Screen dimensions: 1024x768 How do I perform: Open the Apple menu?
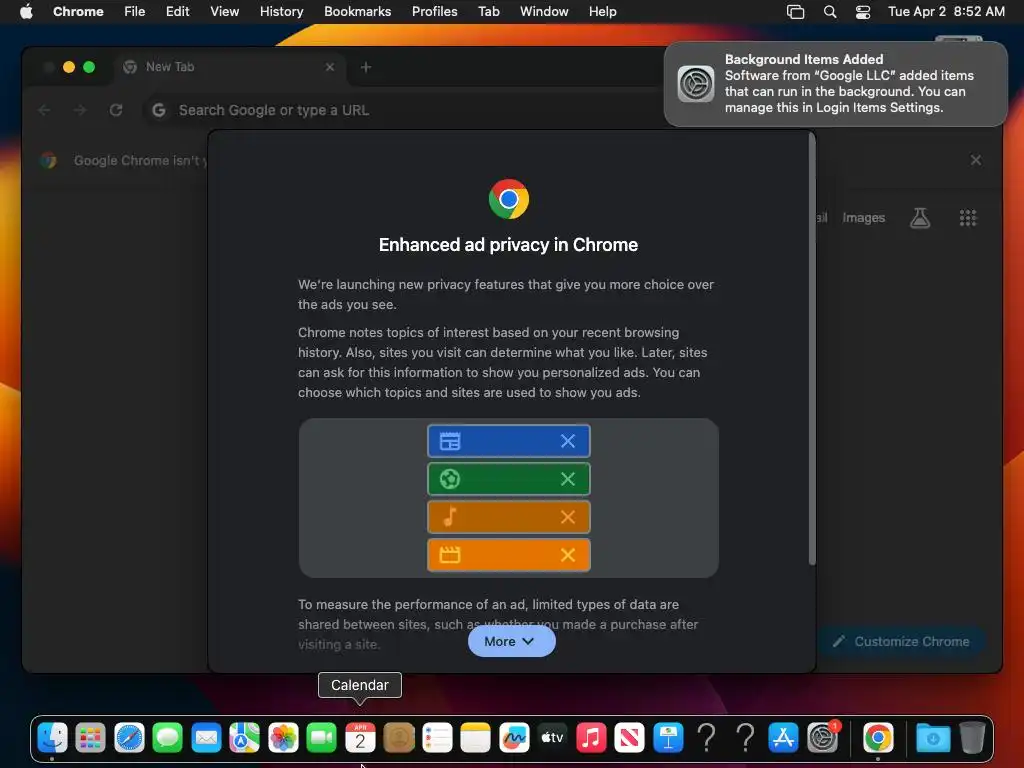click(26, 11)
